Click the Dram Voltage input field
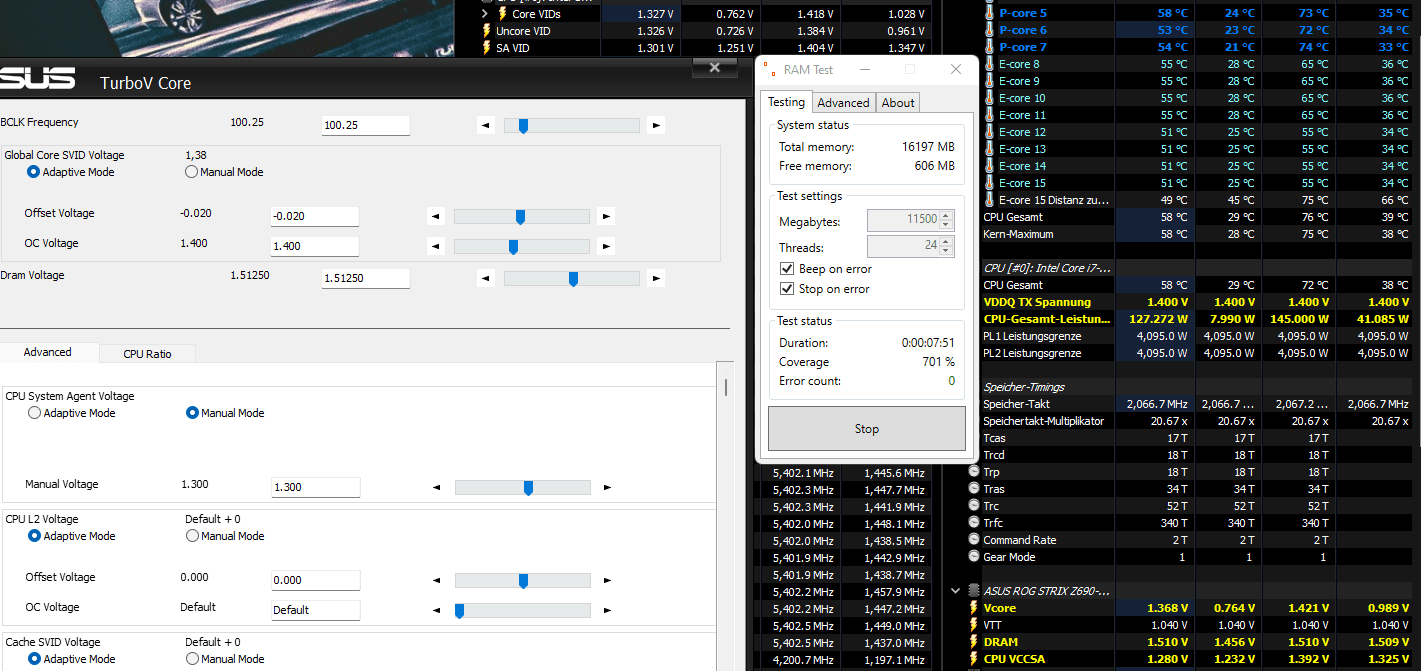1421x671 pixels. point(366,279)
